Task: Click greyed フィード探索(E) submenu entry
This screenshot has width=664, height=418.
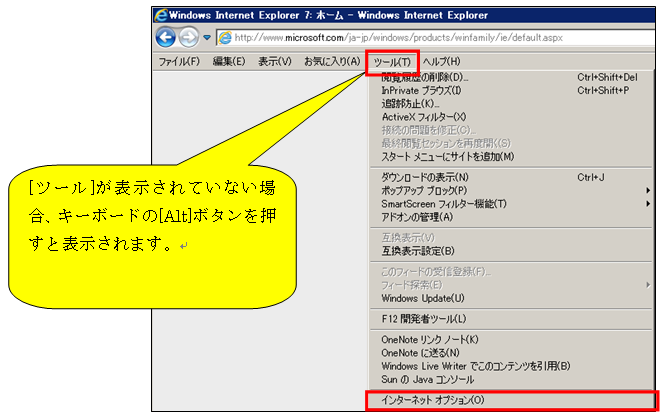Action: pos(511,285)
